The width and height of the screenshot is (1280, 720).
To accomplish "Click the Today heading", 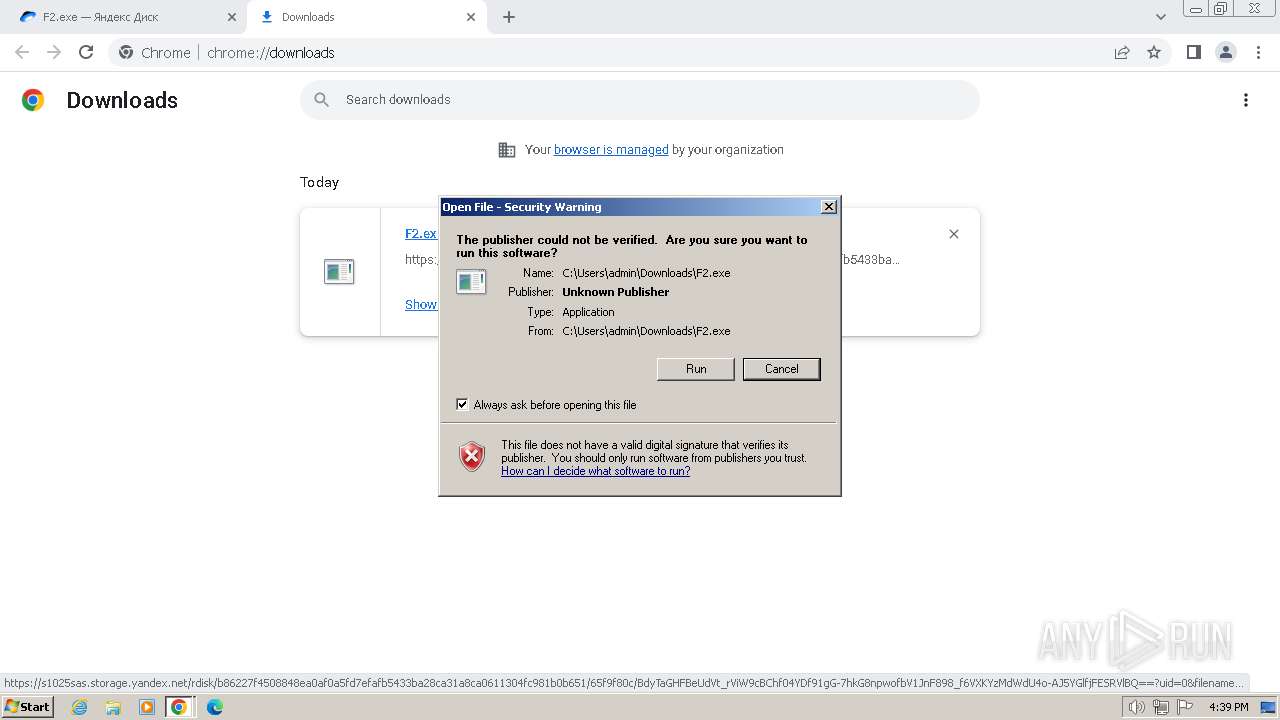I will 319,182.
